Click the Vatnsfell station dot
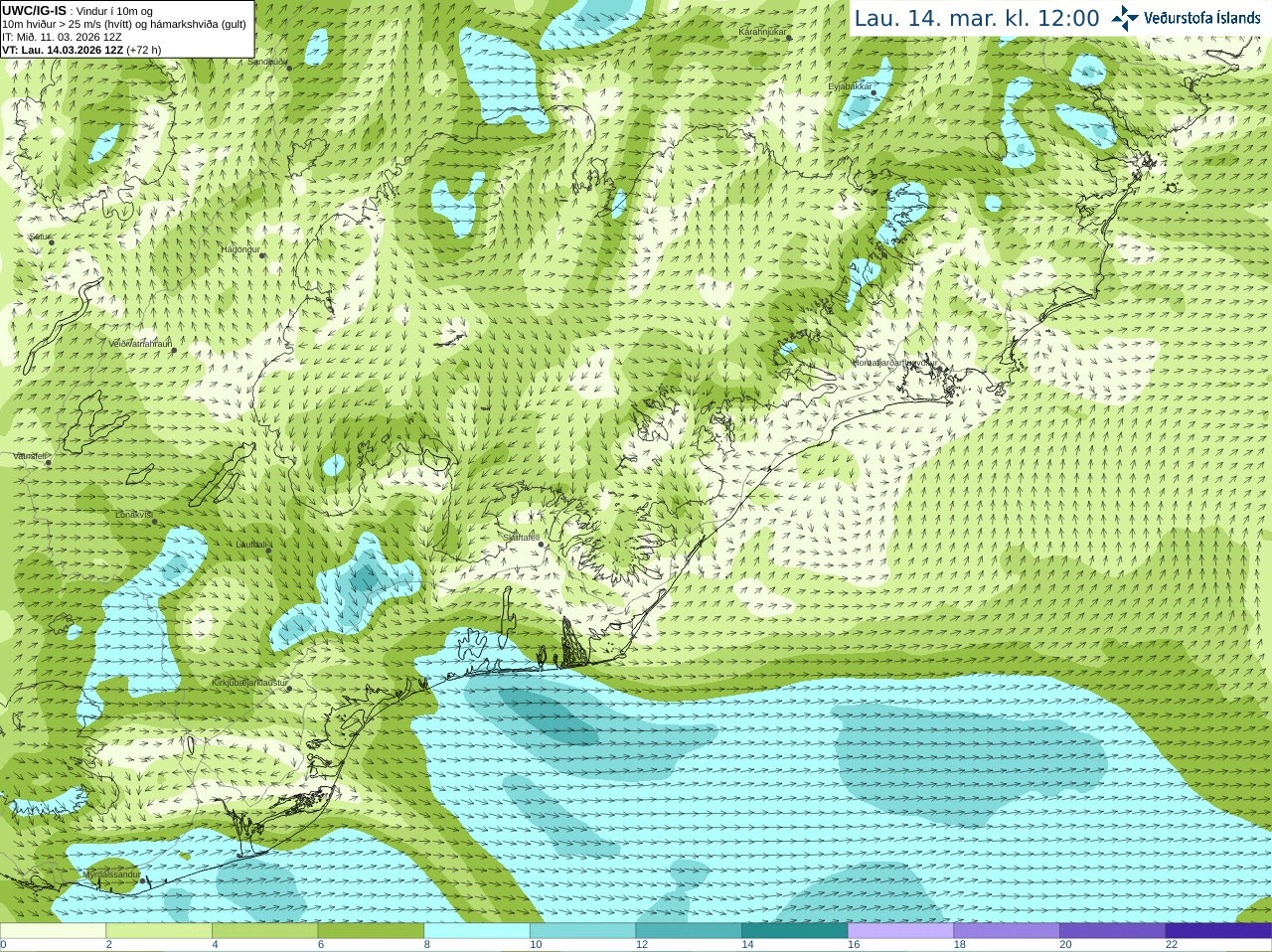 (48, 462)
